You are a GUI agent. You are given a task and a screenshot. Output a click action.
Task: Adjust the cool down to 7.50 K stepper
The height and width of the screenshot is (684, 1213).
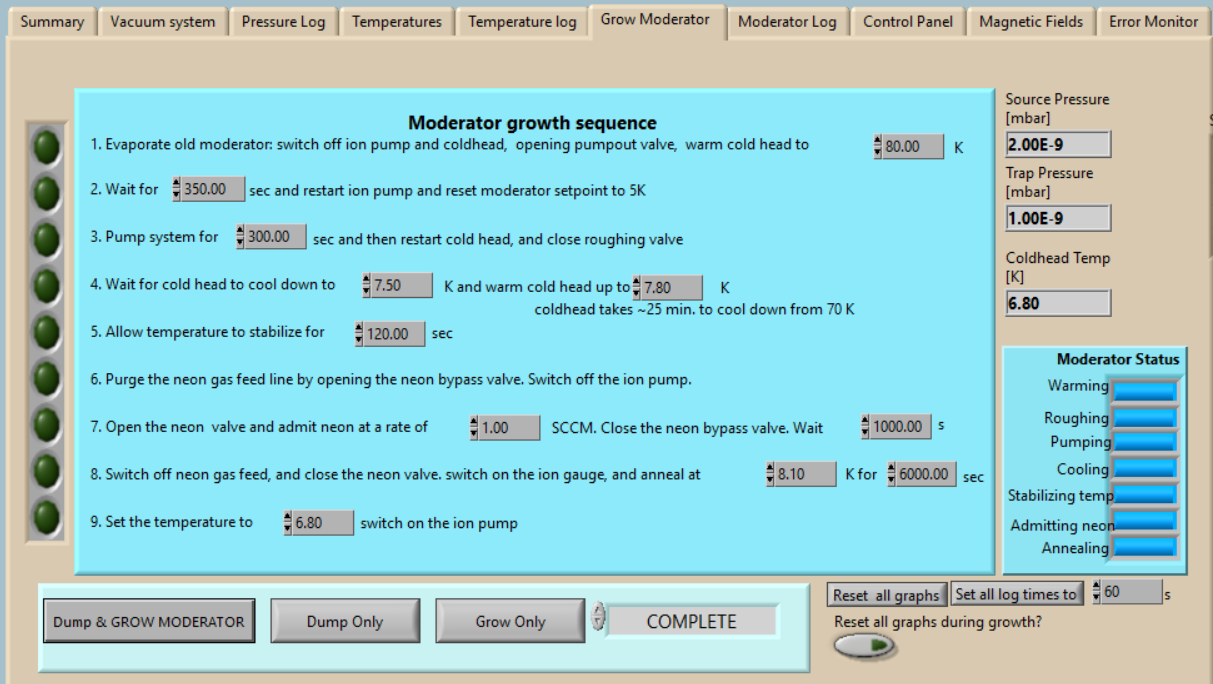[x=366, y=285]
